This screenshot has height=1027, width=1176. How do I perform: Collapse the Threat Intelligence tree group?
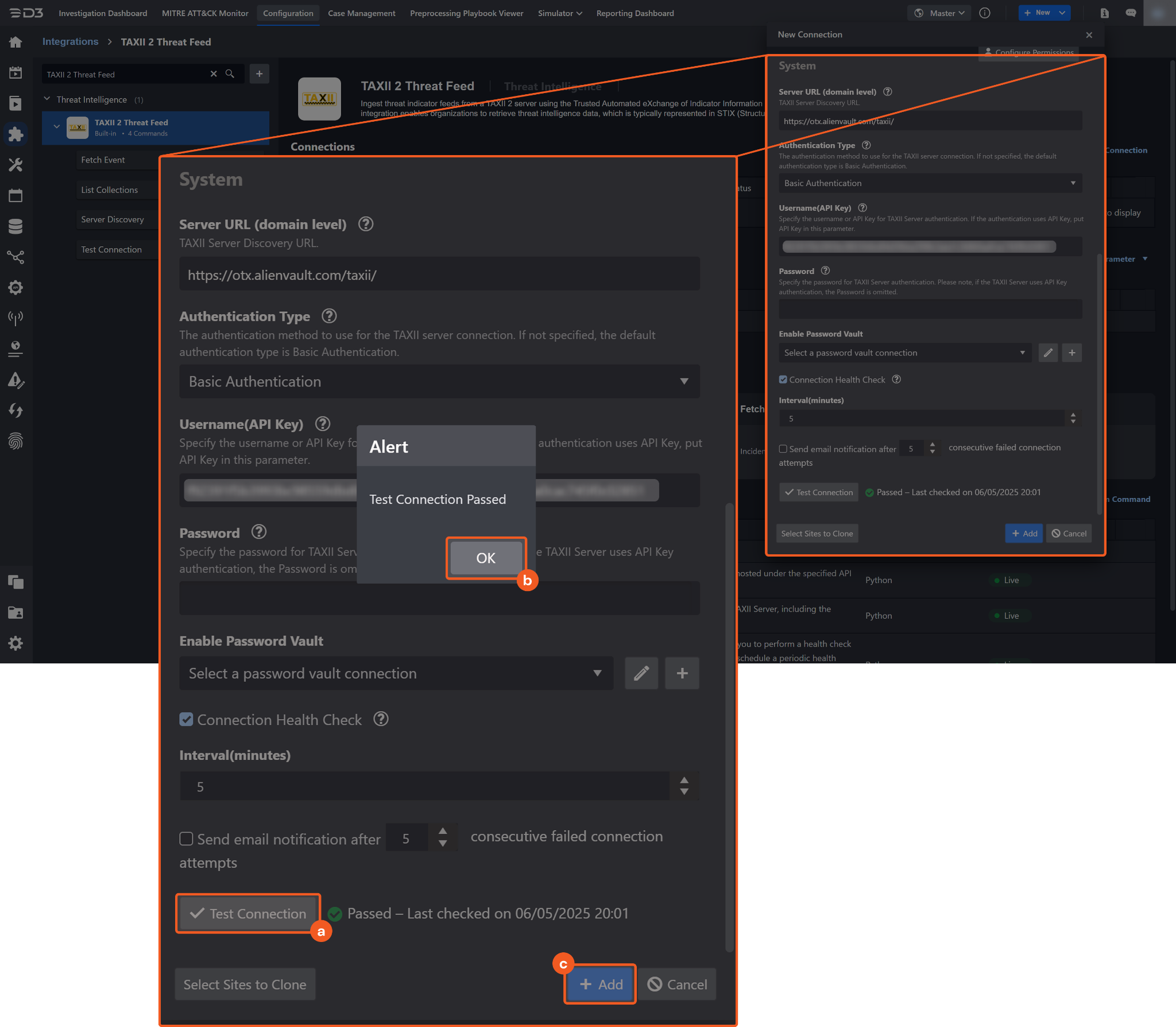(x=47, y=99)
